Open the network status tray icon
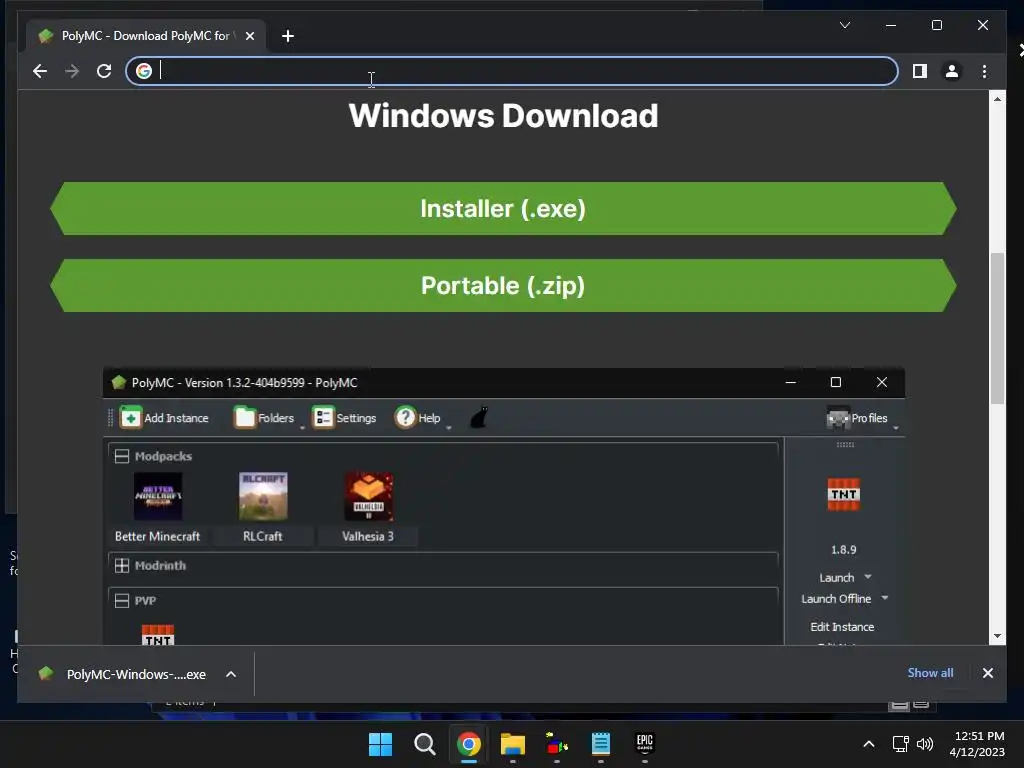This screenshot has height=768, width=1024. [x=901, y=744]
